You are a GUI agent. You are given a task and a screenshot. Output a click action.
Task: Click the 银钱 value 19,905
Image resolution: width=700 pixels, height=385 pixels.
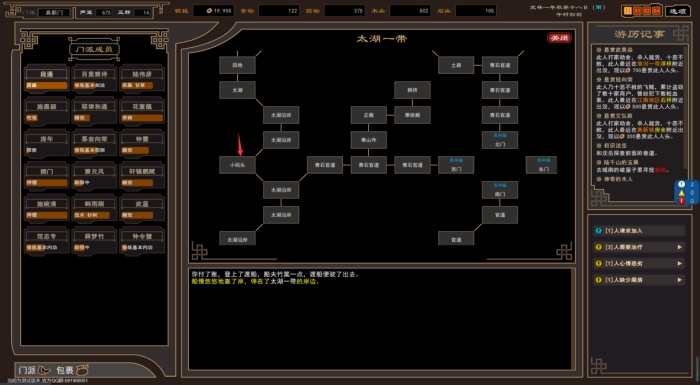[213, 11]
